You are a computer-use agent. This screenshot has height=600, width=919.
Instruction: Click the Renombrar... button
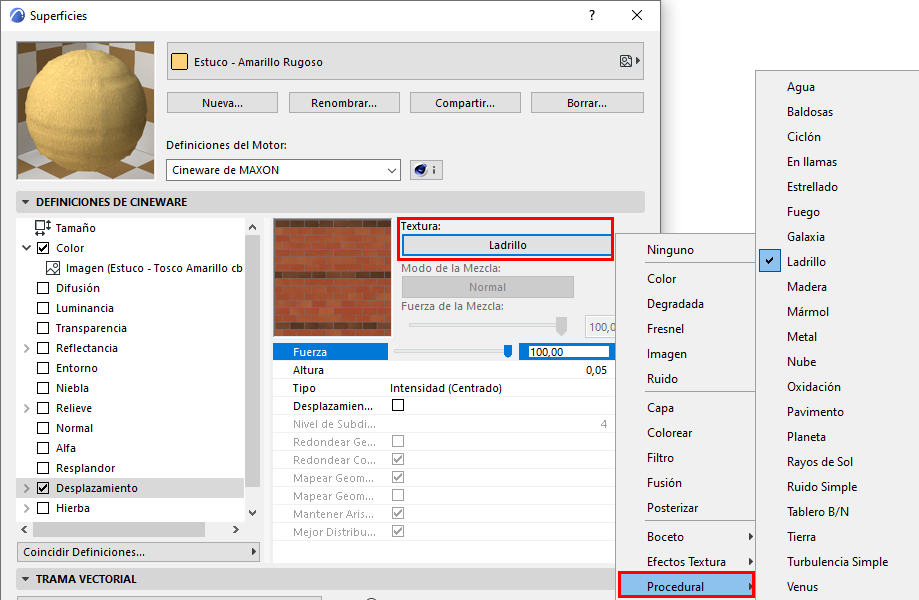[344, 103]
